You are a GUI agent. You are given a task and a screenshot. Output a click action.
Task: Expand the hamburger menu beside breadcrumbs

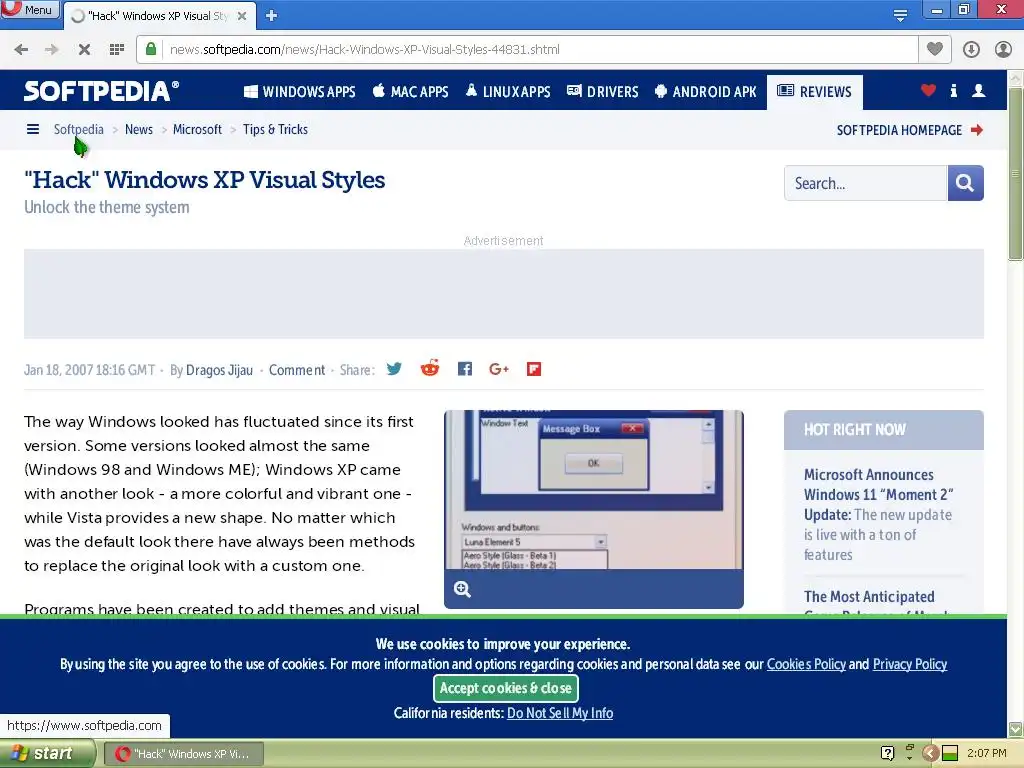point(33,129)
